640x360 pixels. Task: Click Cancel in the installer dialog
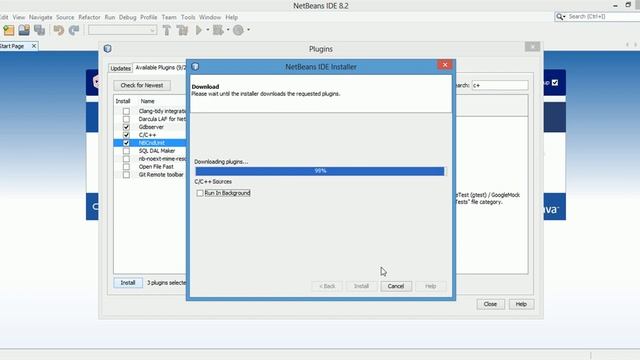click(x=396, y=286)
